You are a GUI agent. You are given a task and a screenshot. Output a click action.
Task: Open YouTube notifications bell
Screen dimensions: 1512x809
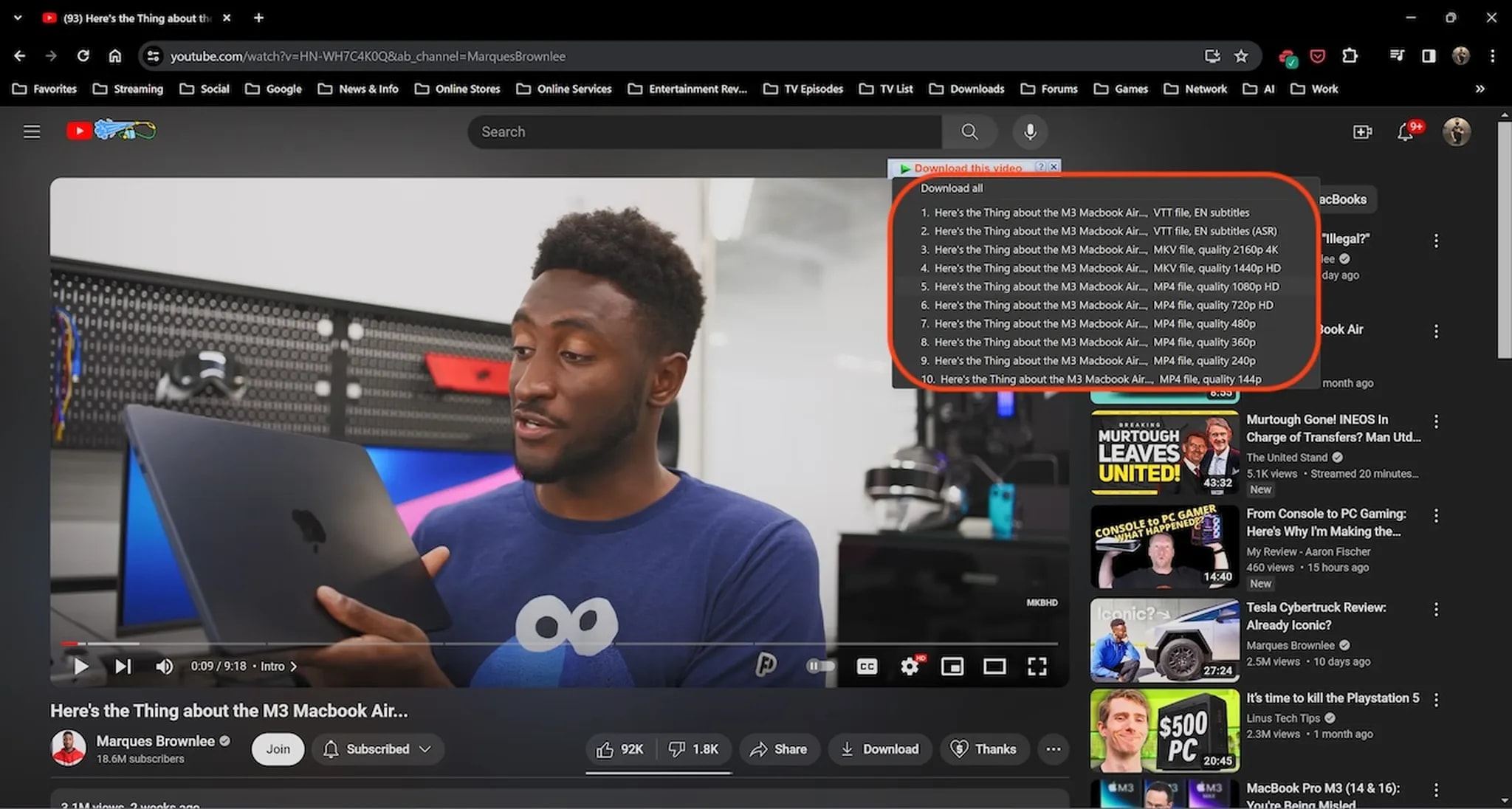point(1405,132)
